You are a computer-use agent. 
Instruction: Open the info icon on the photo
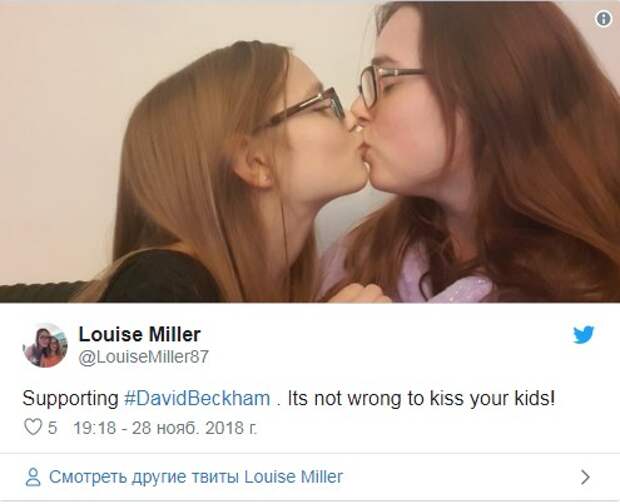pyautogui.click(x=603, y=19)
